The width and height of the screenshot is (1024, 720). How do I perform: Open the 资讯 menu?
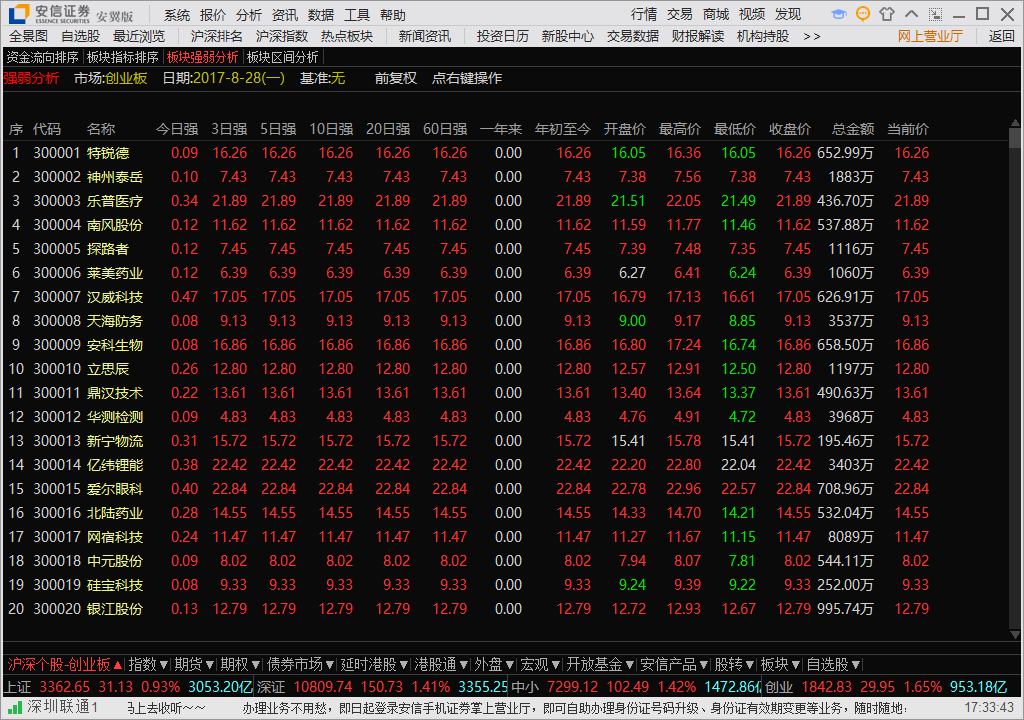[284, 14]
